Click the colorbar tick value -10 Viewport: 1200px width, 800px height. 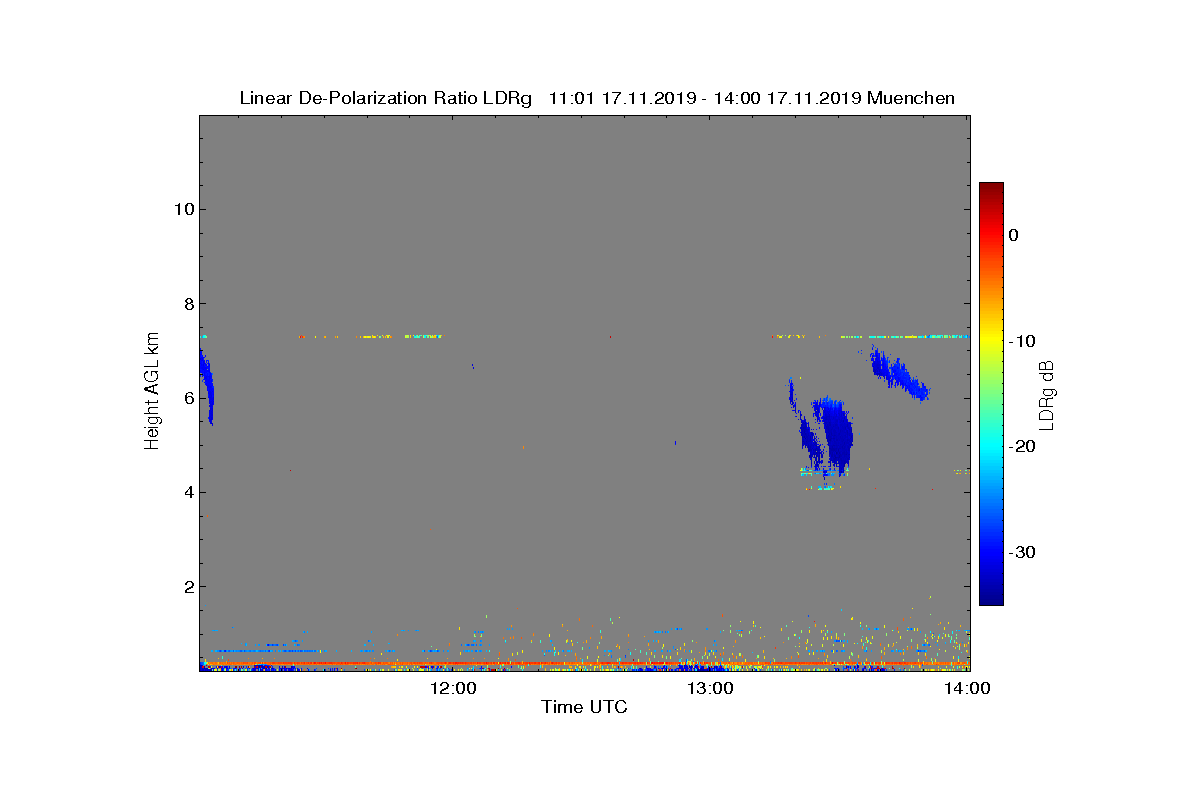click(1022, 341)
